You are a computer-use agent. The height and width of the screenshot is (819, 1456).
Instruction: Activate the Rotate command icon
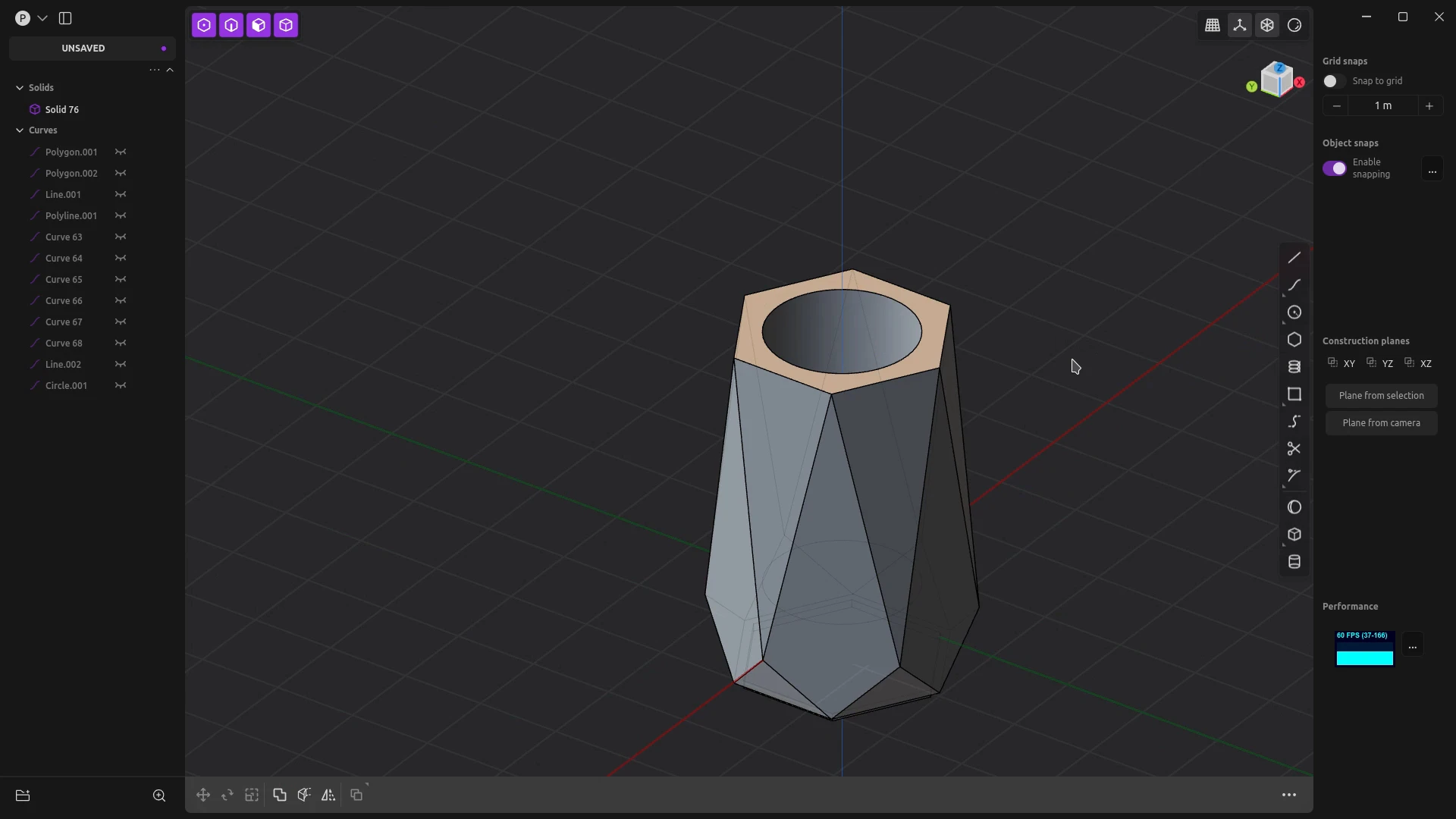point(227,795)
